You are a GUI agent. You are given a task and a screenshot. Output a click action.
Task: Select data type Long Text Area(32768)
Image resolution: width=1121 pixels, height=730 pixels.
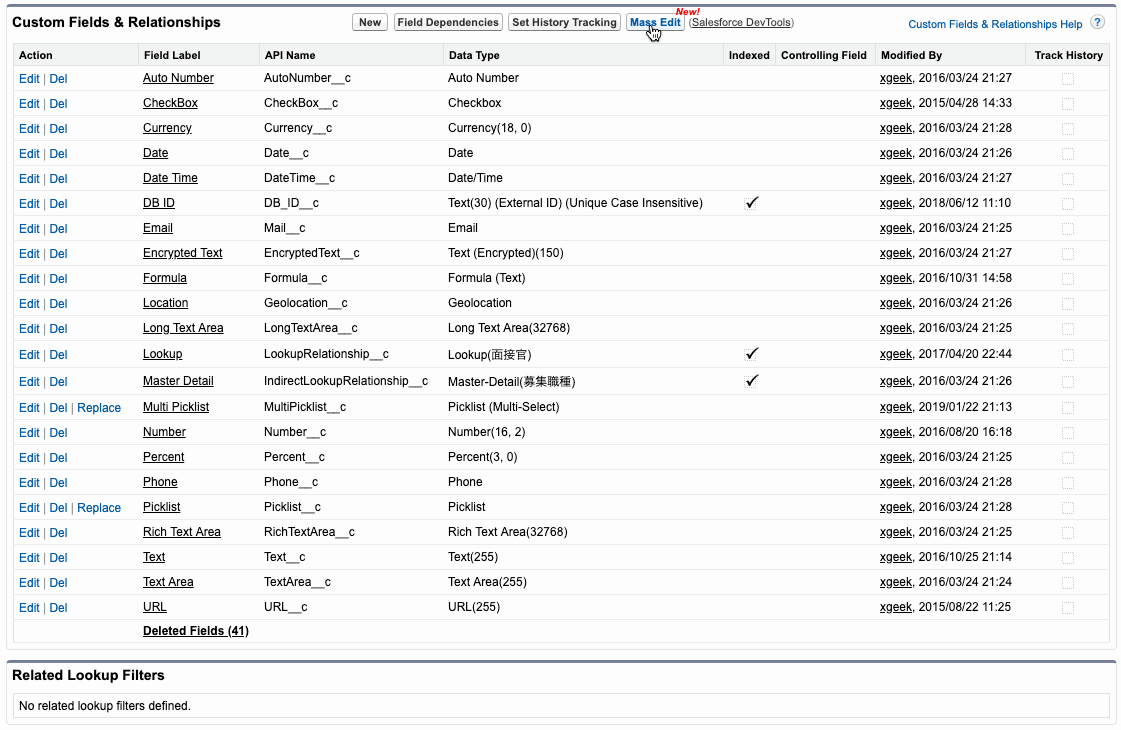[509, 328]
